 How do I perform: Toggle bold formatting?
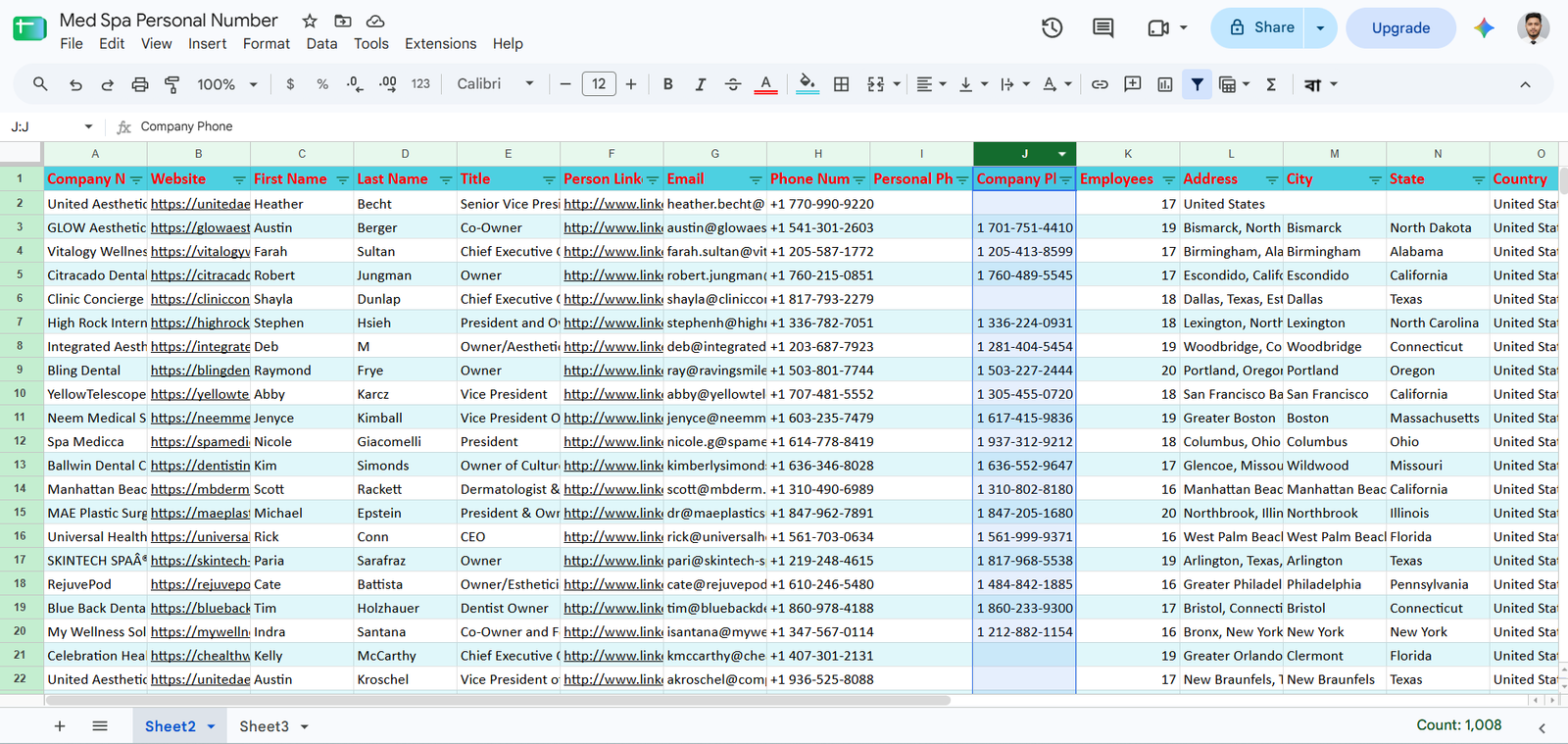click(x=667, y=84)
